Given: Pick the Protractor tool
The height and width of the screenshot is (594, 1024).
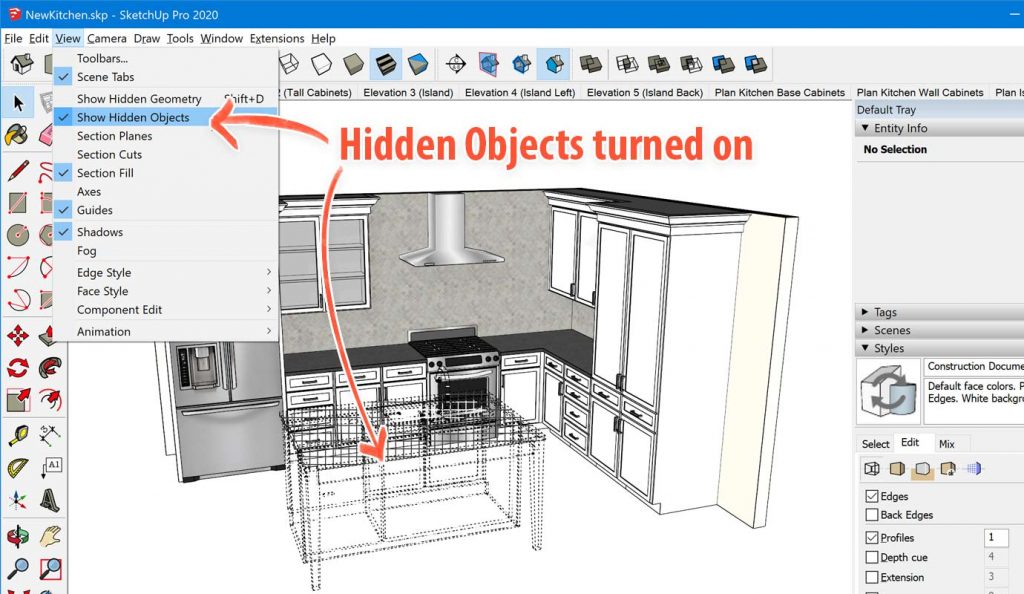Looking at the screenshot, I should (17, 468).
